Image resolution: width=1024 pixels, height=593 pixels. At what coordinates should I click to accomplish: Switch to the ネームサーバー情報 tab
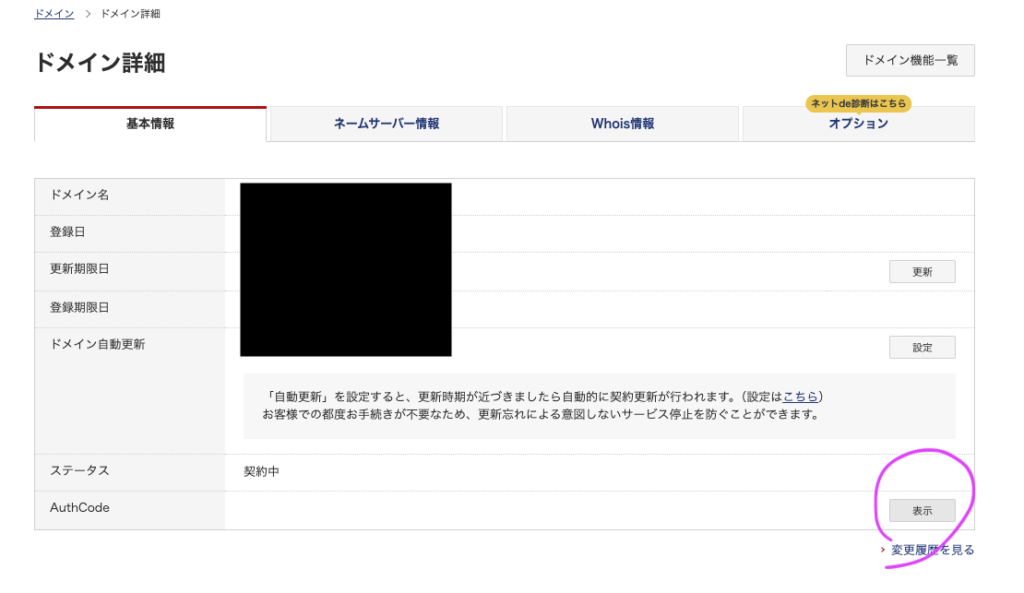[386, 123]
